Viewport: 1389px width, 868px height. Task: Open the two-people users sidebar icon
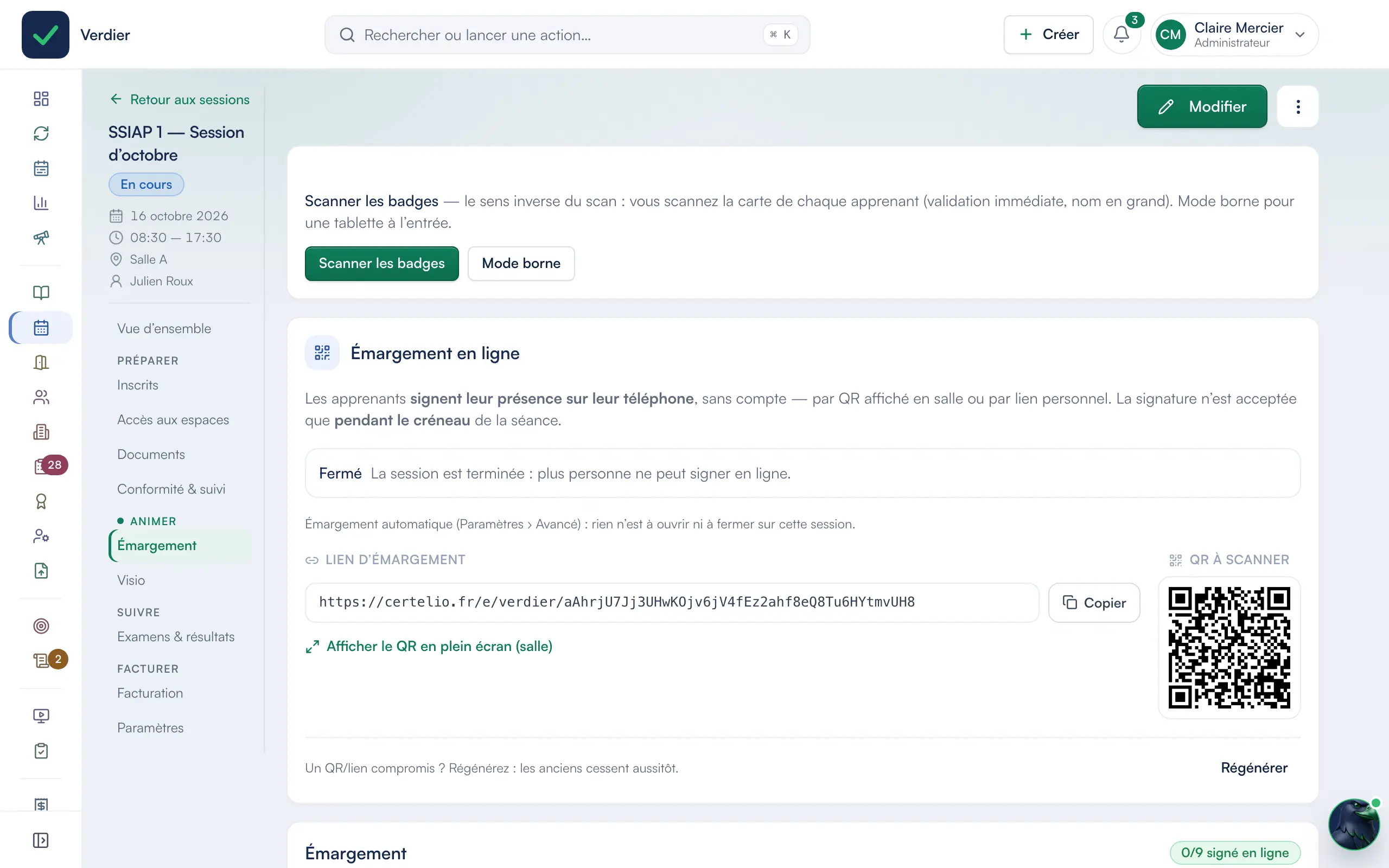[x=41, y=397]
